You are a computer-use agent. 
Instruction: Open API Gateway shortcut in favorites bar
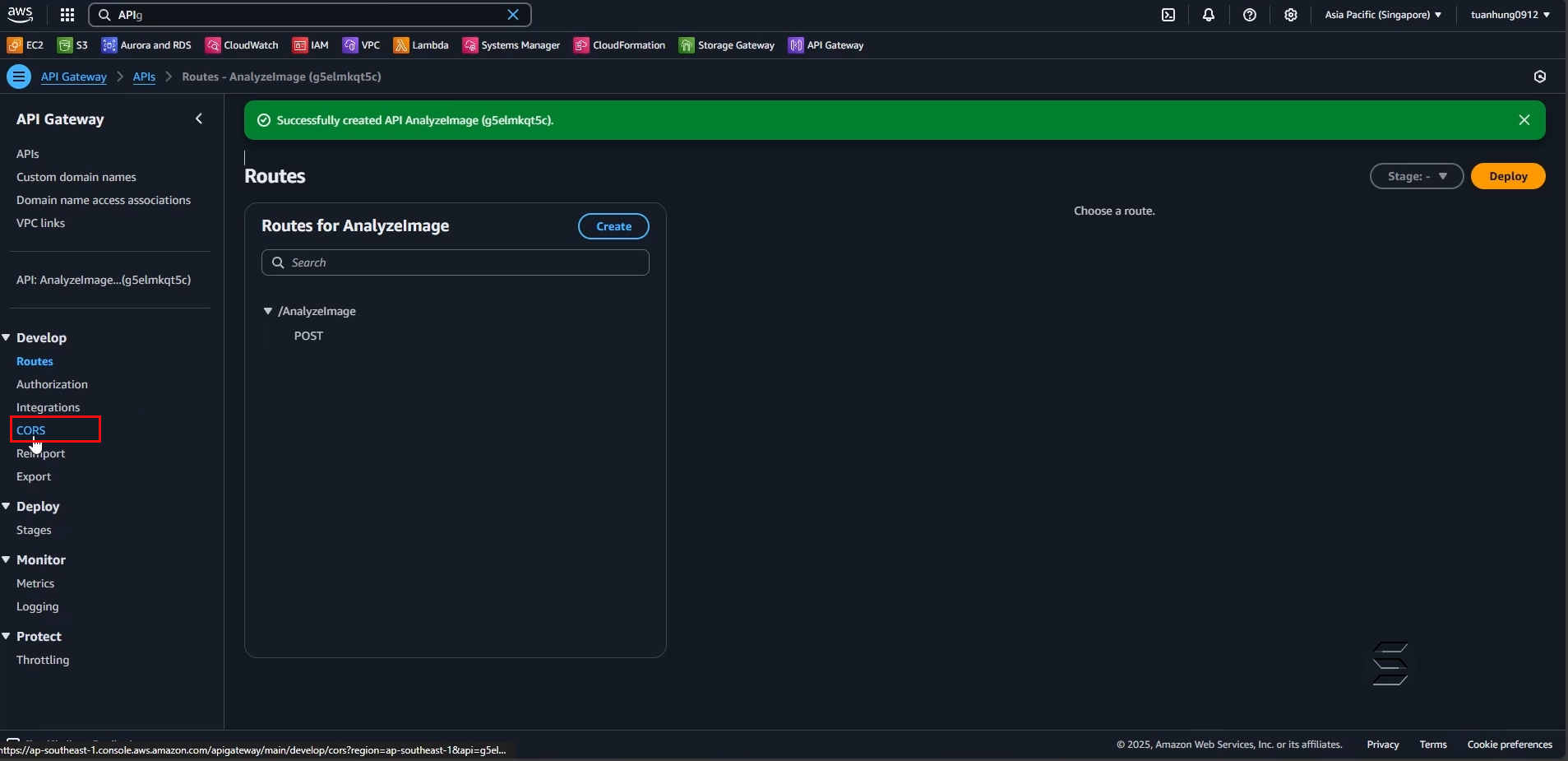(x=826, y=45)
